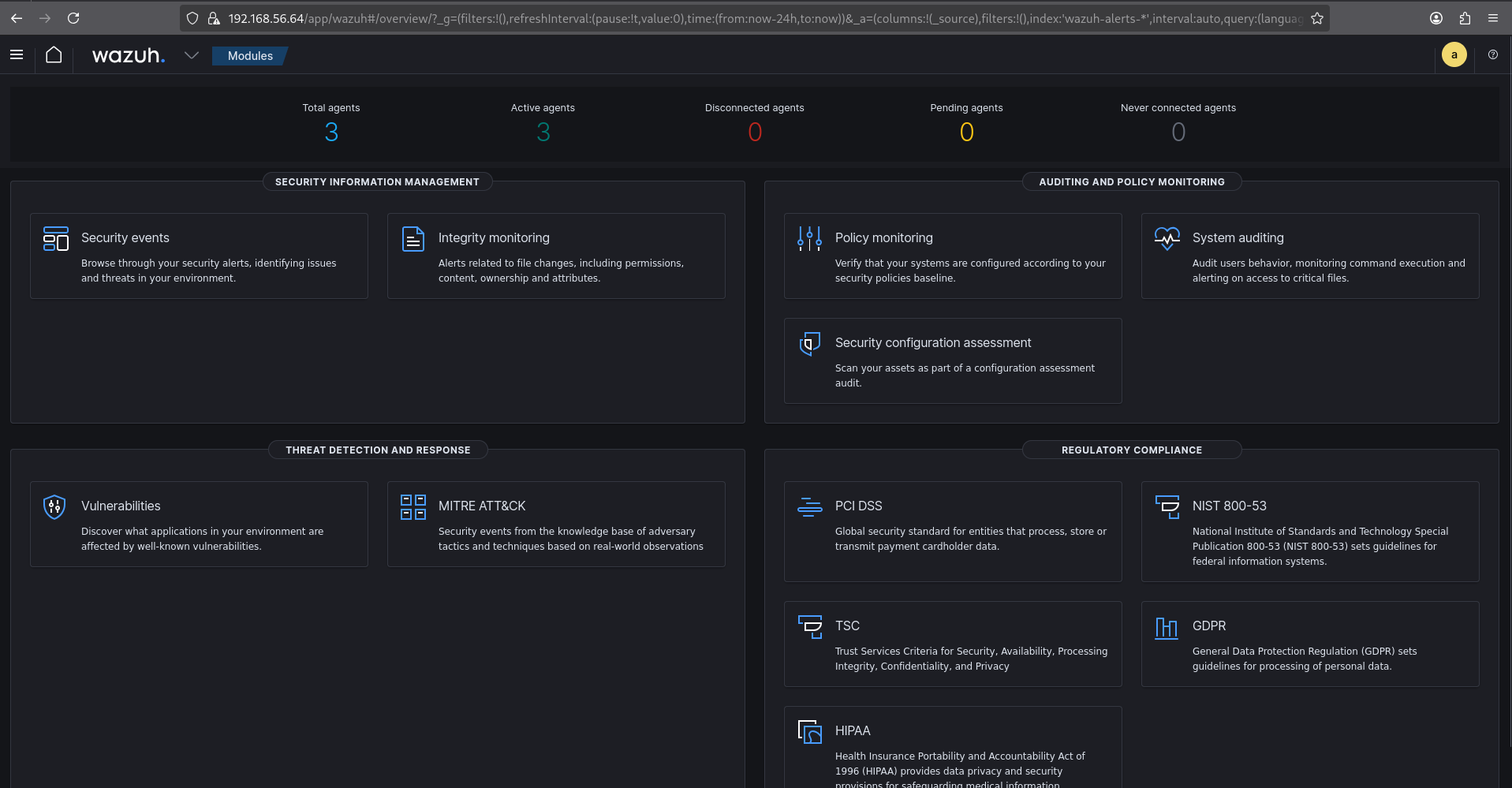Open the GDPR module
The image size is (1512, 788).
pos(1310,644)
